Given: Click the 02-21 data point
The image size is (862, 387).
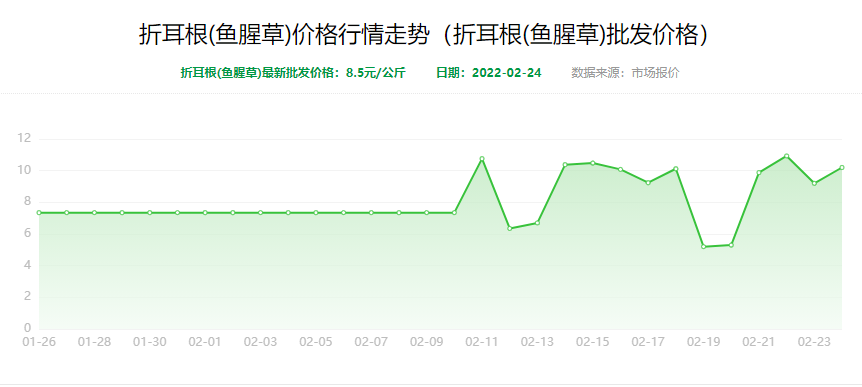Looking at the screenshot, I should click(759, 173).
